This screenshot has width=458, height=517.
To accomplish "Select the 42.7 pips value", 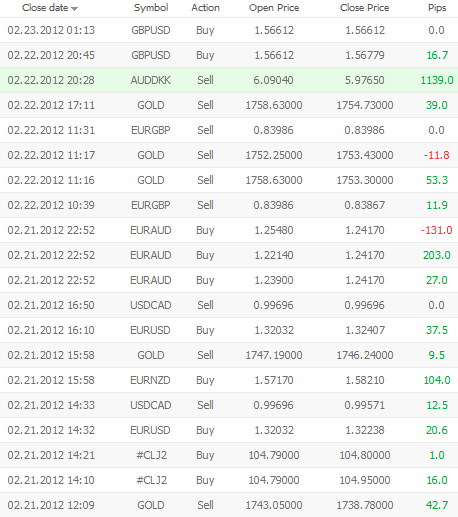I will tap(437, 505).
